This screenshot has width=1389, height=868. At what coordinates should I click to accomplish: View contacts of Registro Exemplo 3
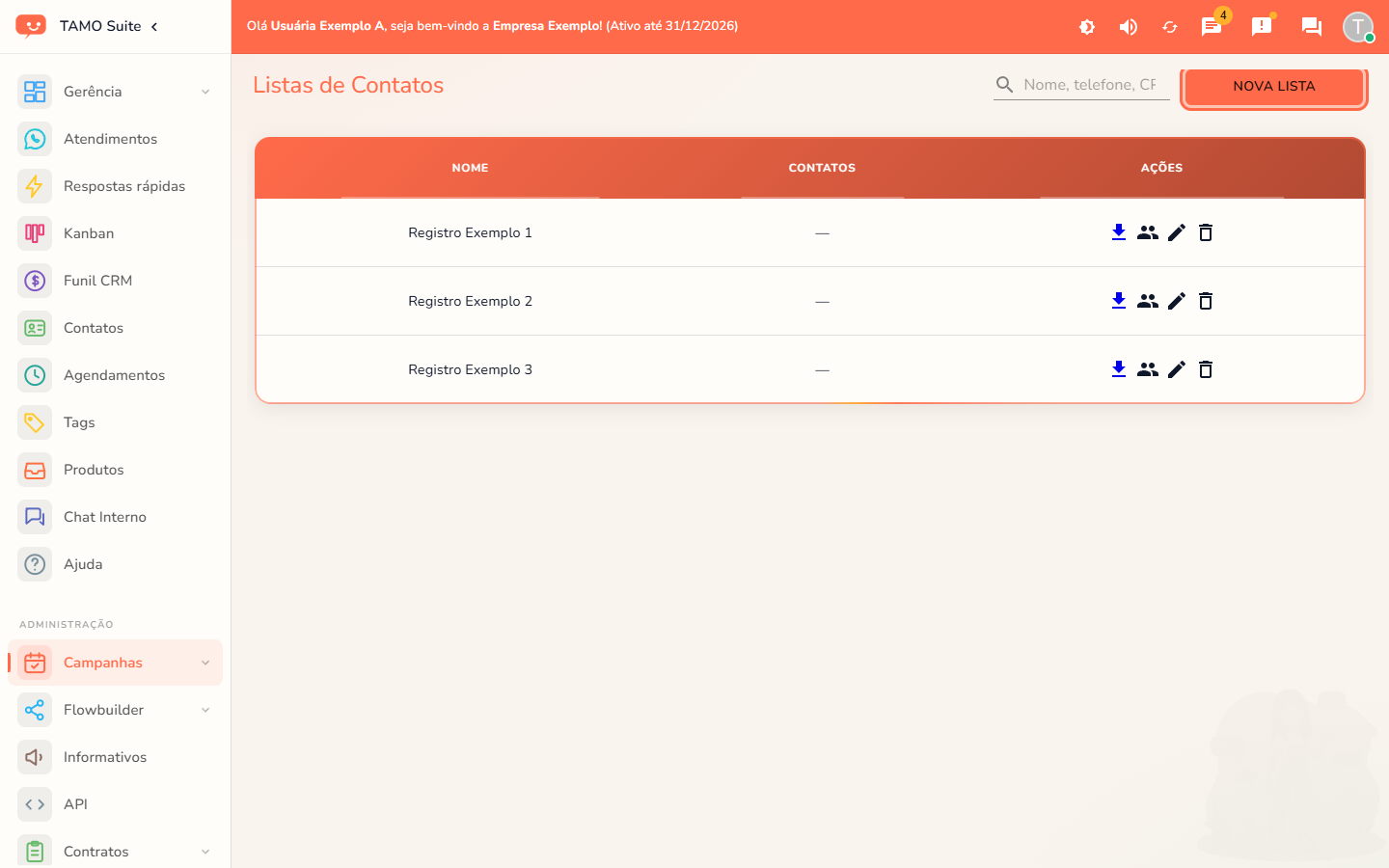[1148, 369]
